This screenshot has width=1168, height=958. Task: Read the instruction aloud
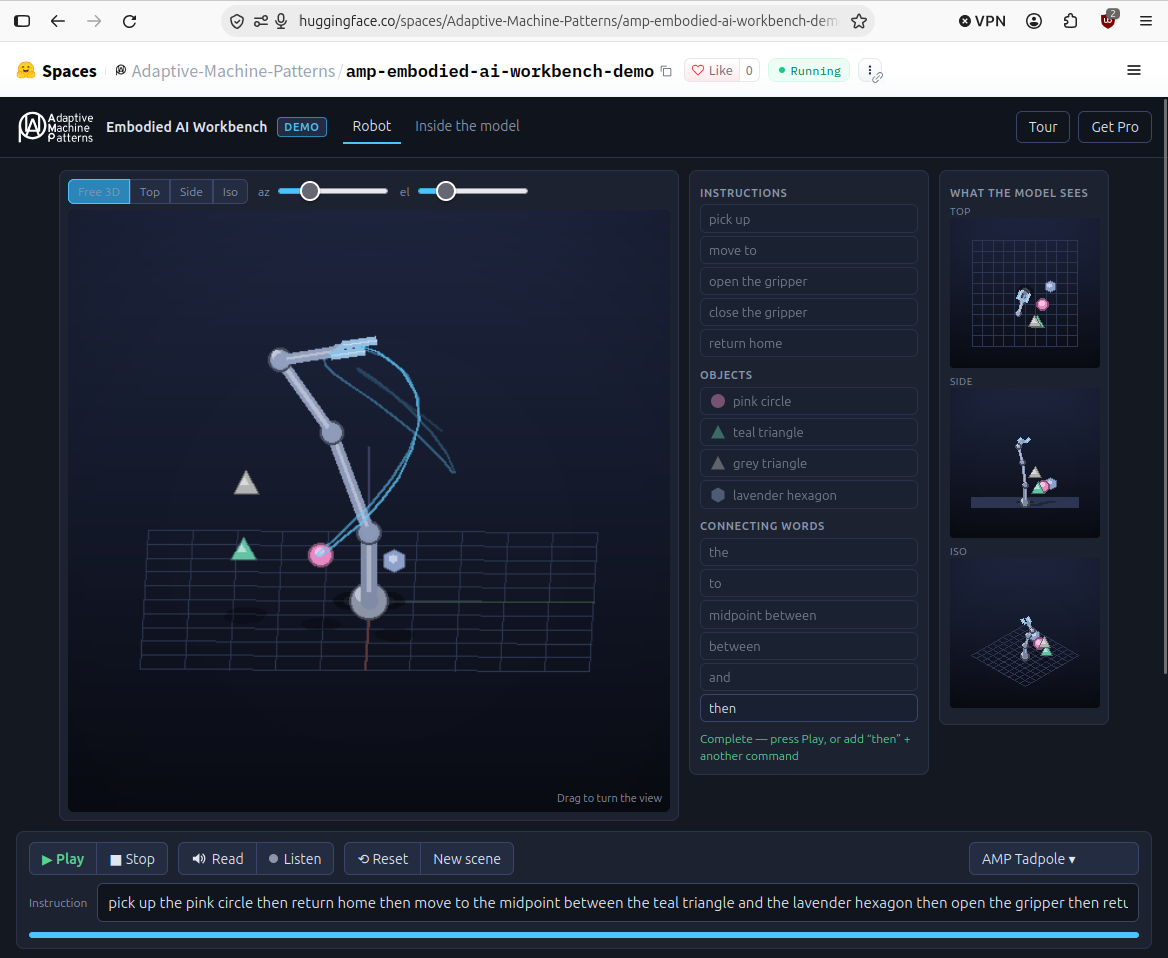[218, 859]
